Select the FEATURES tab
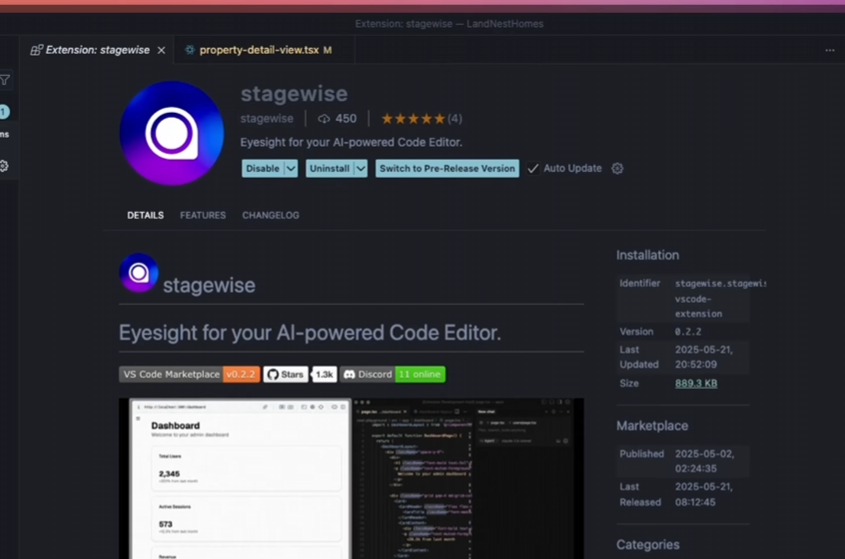Screen dimensions: 845x559 pos(203,215)
